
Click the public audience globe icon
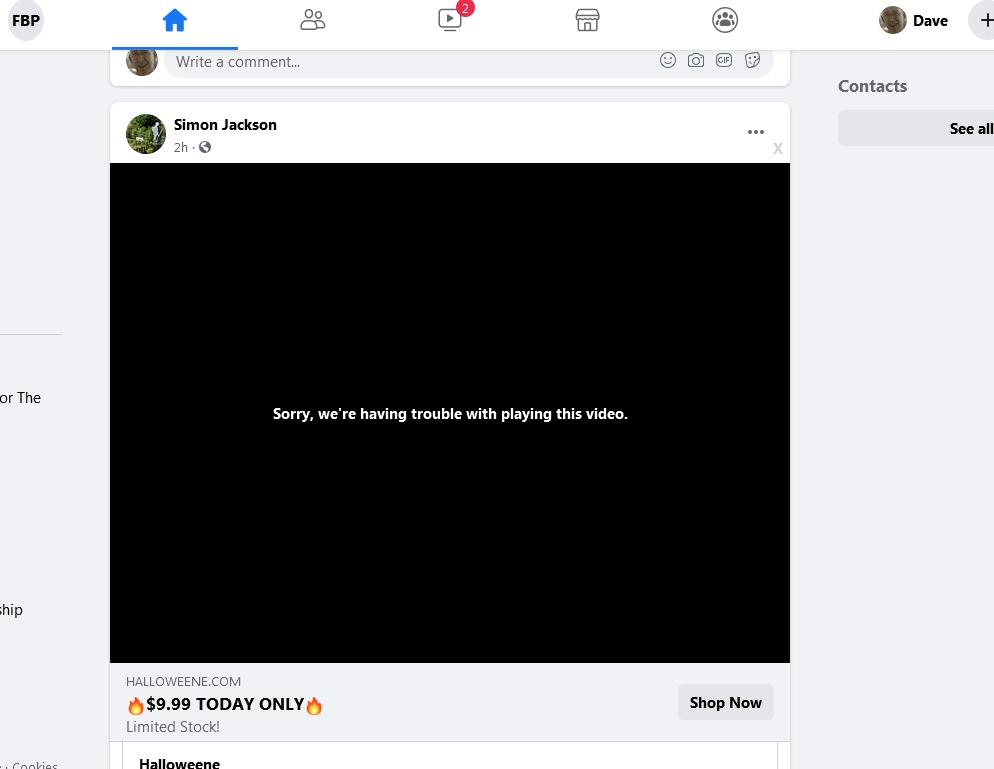pos(205,147)
